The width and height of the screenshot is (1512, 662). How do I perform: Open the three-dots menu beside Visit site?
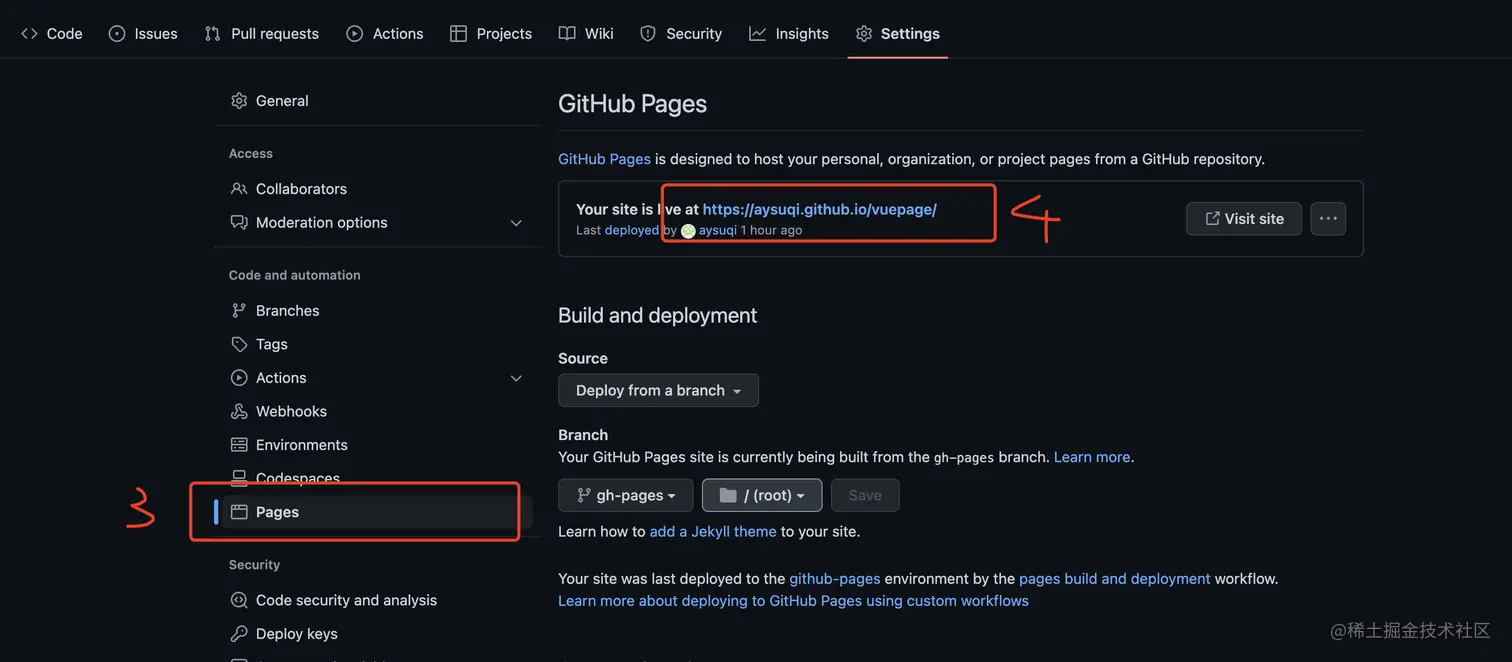[x=1328, y=219]
